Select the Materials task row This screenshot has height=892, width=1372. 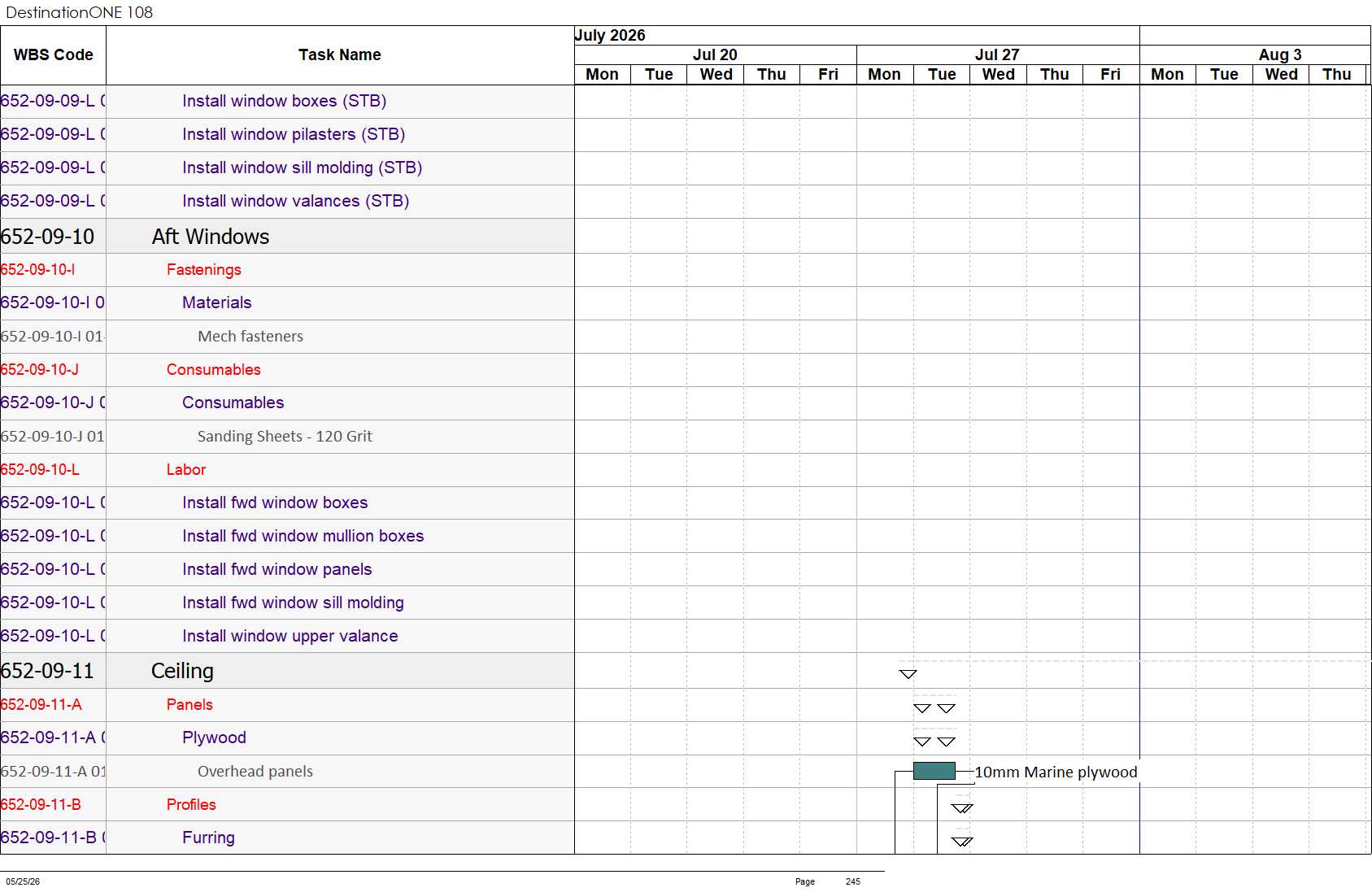(x=287, y=302)
